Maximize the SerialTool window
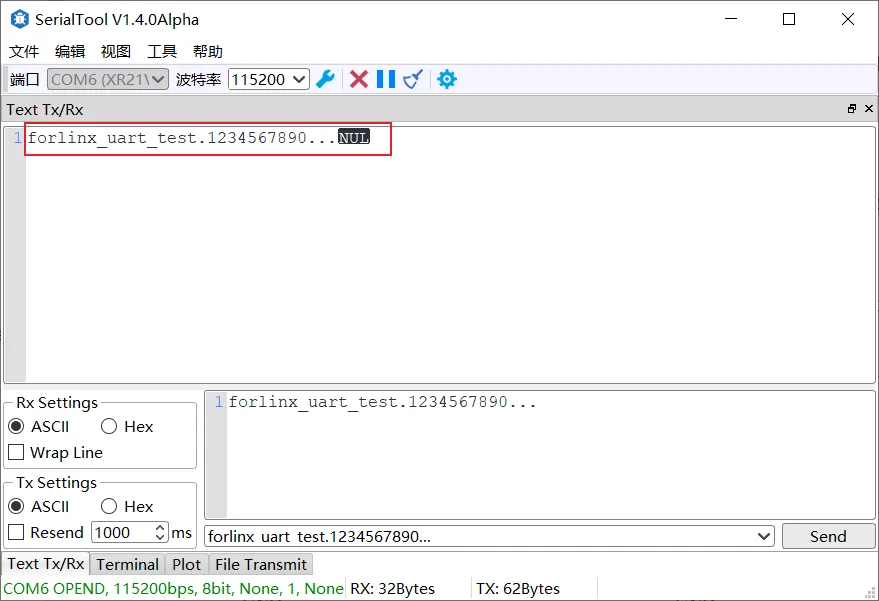Viewport: 879px width, 601px height. coord(789,19)
